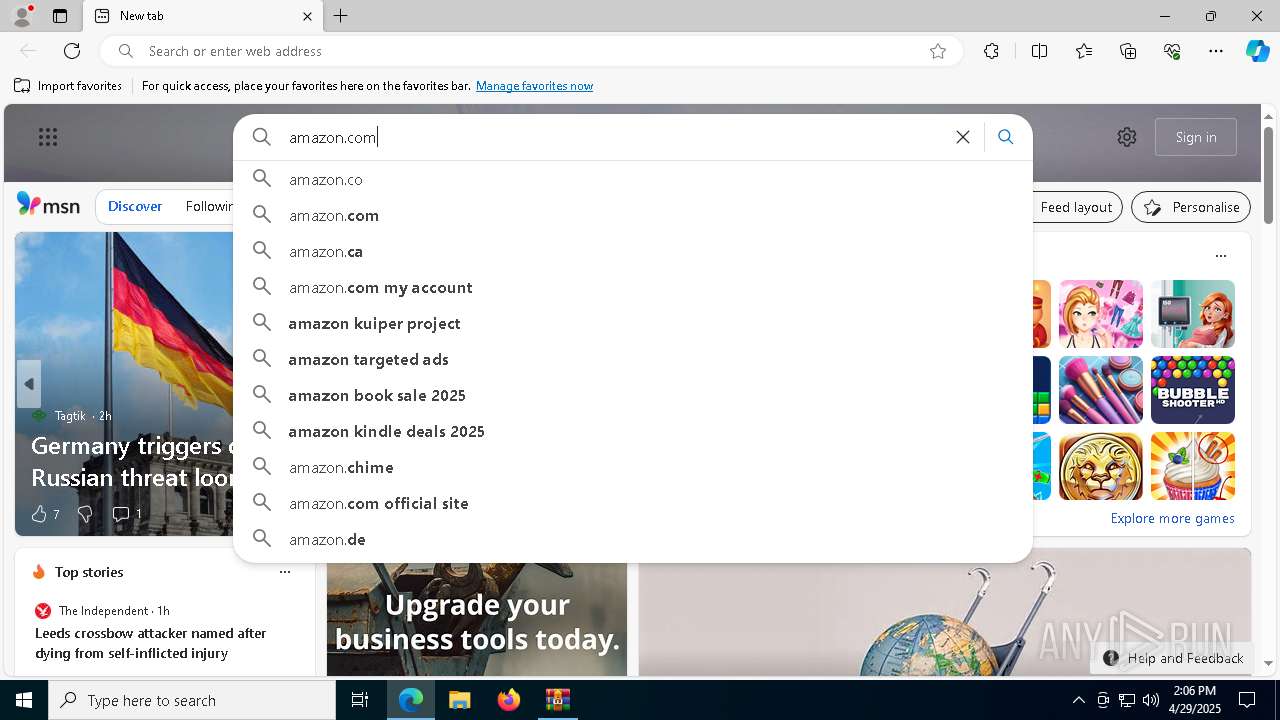Open the Windows Start menu
Viewport: 1280px width, 720px height.
tap(24, 700)
